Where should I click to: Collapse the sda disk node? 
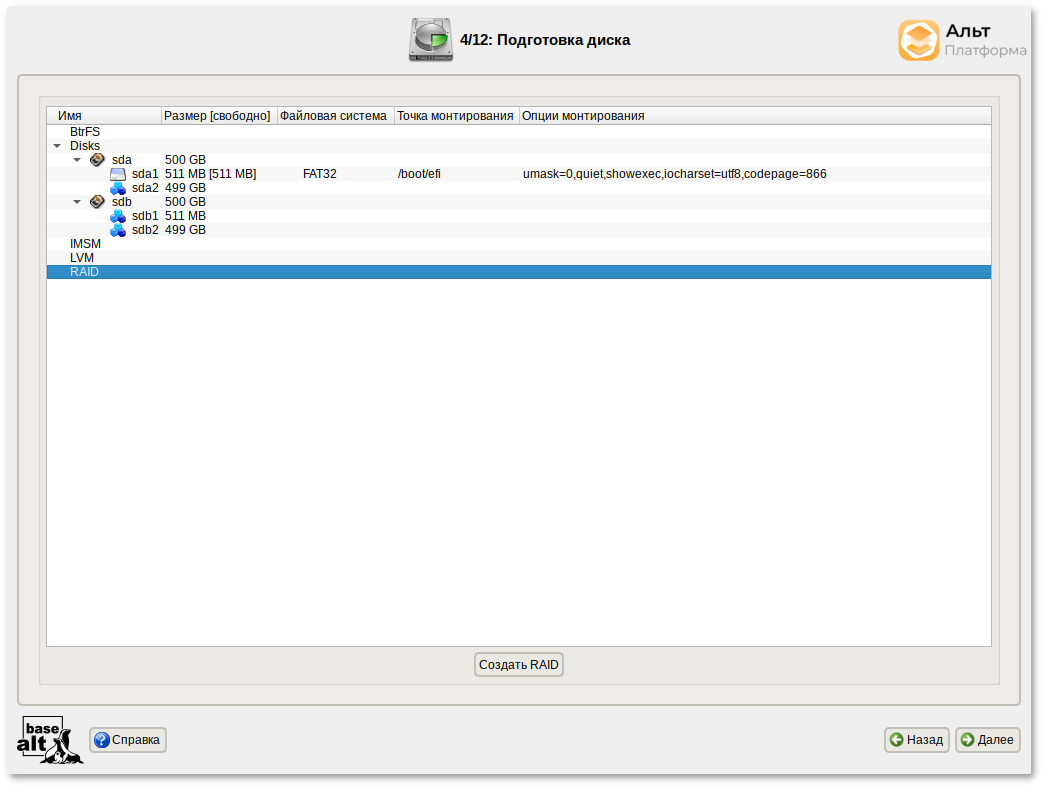click(x=77, y=160)
